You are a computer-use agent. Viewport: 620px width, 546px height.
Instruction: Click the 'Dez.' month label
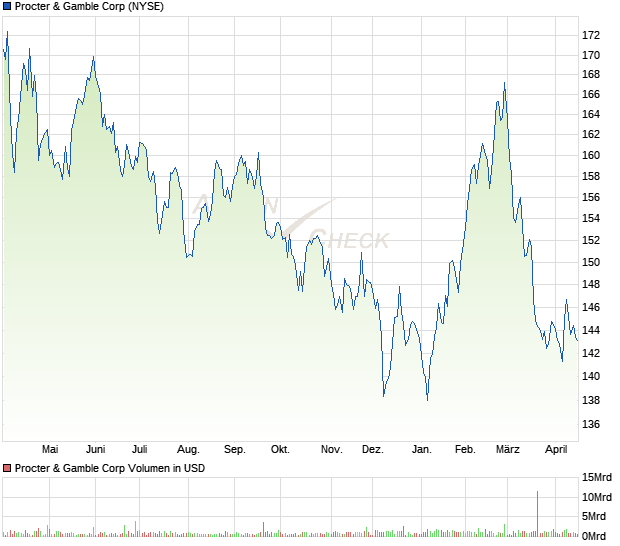tap(372, 449)
